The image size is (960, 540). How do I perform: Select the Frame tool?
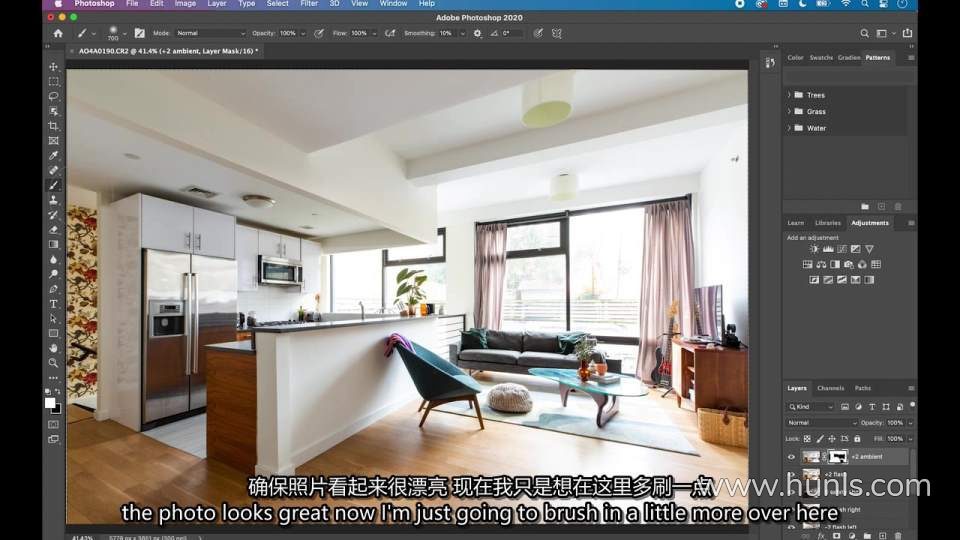coord(54,141)
